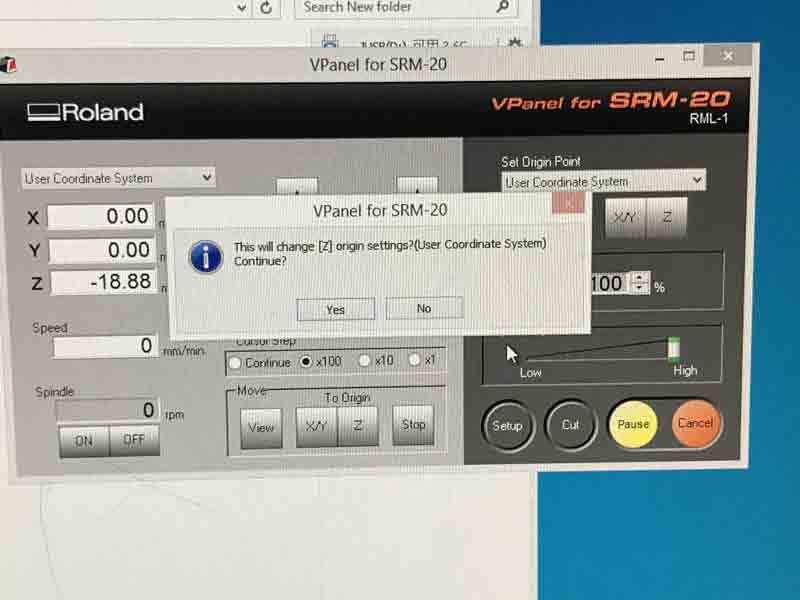Close the Z origin confirmation dialog
Image resolution: width=800 pixels, height=600 pixels.
click(x=568, y=204)
